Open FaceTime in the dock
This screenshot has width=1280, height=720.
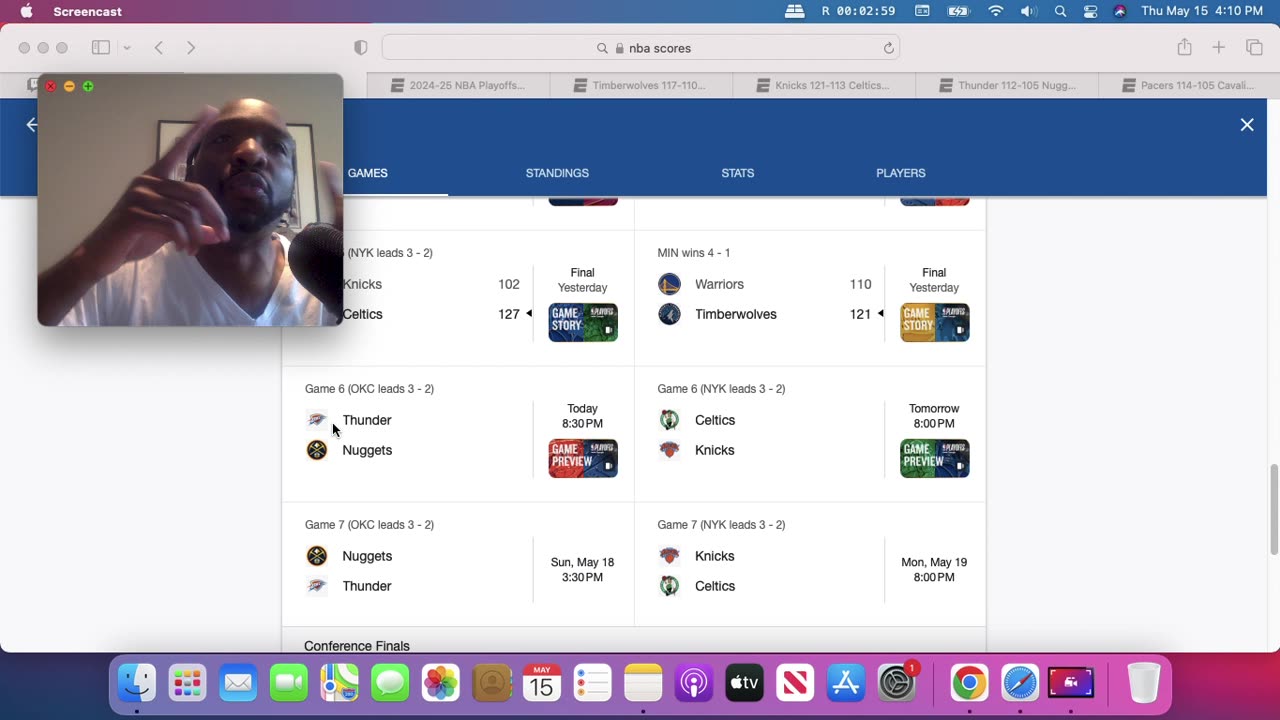(x=289, y=684)
